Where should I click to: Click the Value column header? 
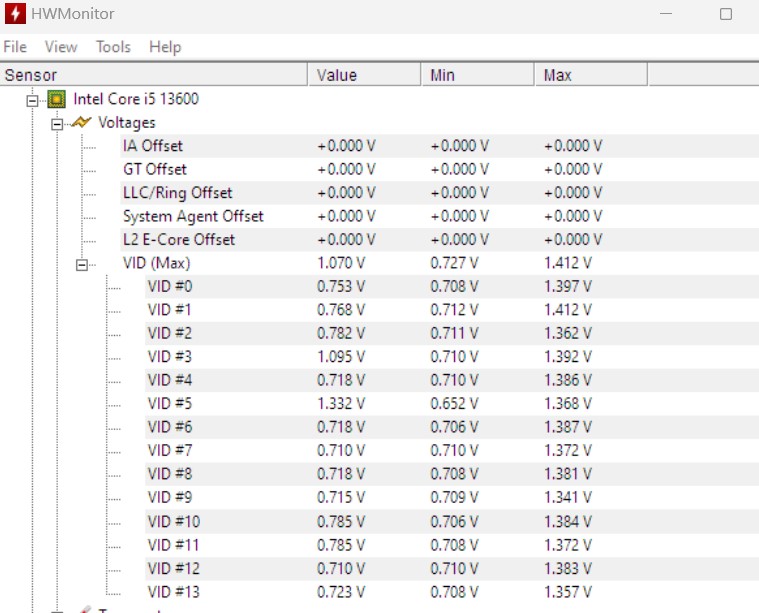(364, 75)
